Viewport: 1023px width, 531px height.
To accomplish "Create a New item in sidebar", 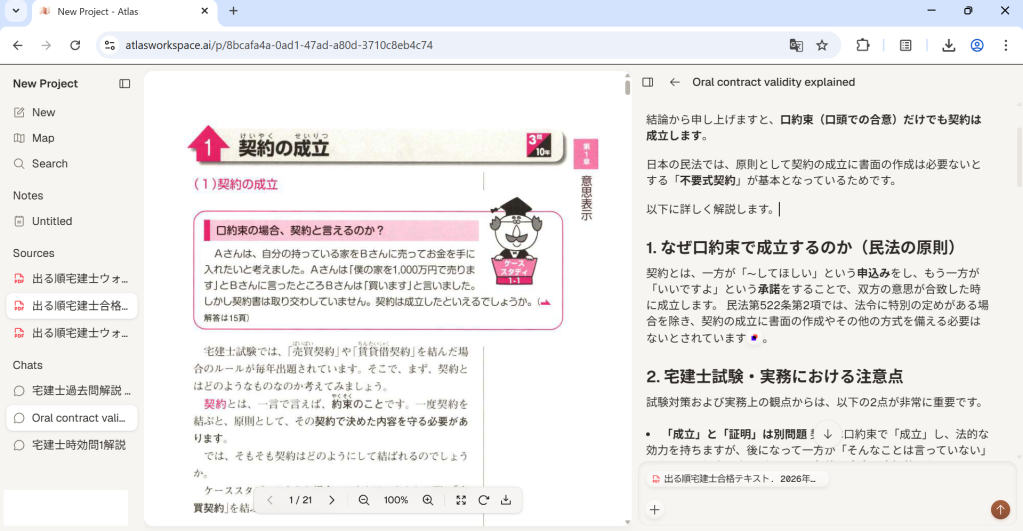I will (x=43, y=113).
